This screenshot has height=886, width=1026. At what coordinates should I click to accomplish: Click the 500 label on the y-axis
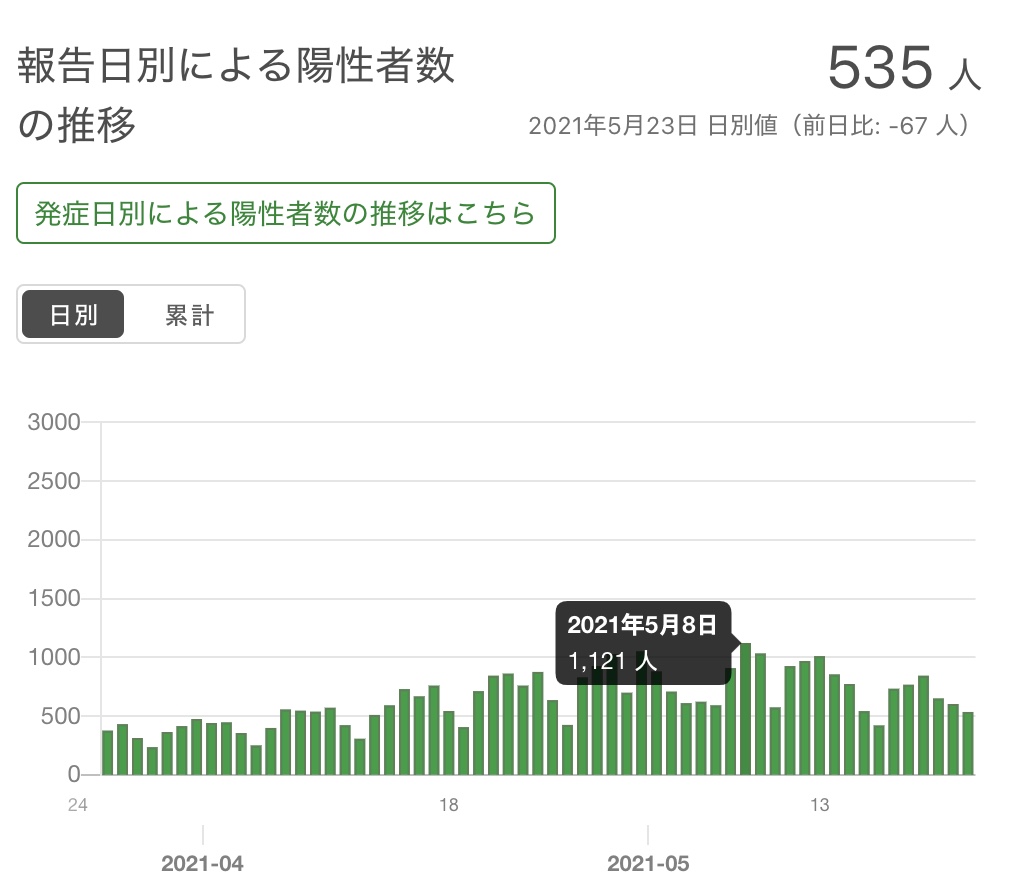coord(60,716)
